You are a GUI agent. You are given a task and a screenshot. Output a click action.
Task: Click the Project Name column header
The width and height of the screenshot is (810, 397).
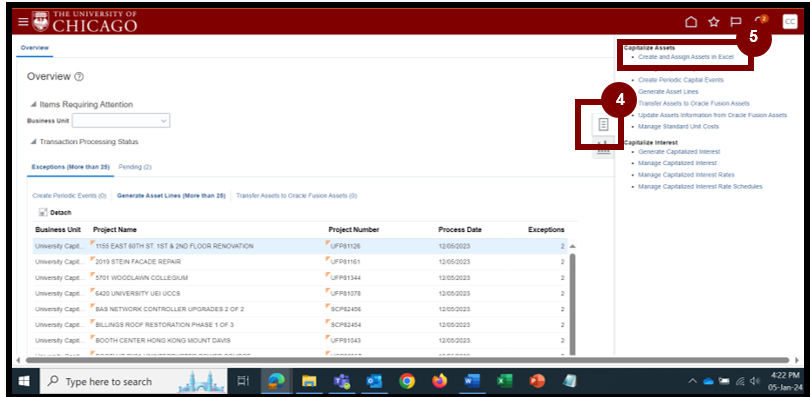click(115, 230)
